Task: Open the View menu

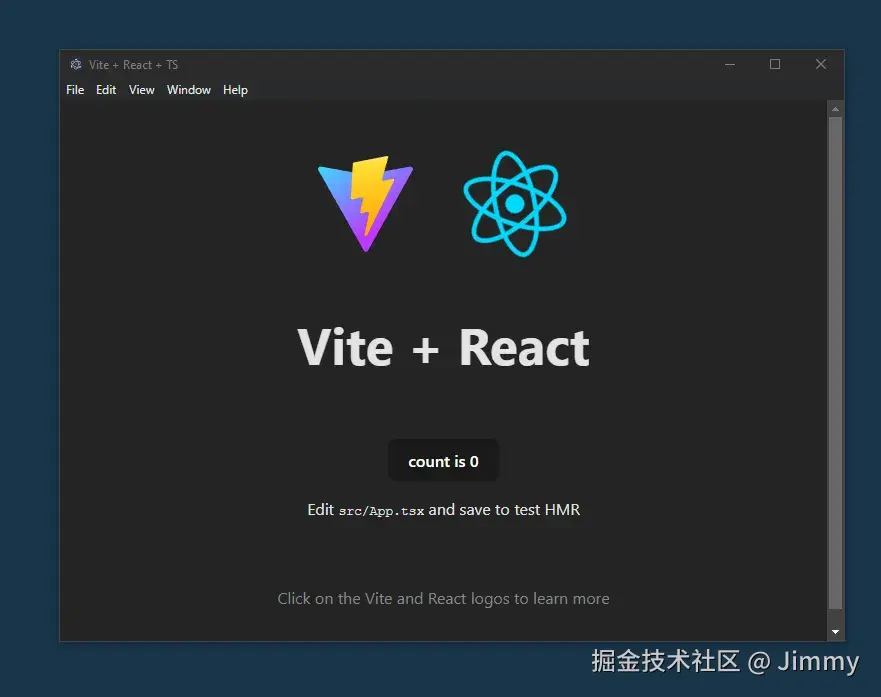Action: pos(141,90)
